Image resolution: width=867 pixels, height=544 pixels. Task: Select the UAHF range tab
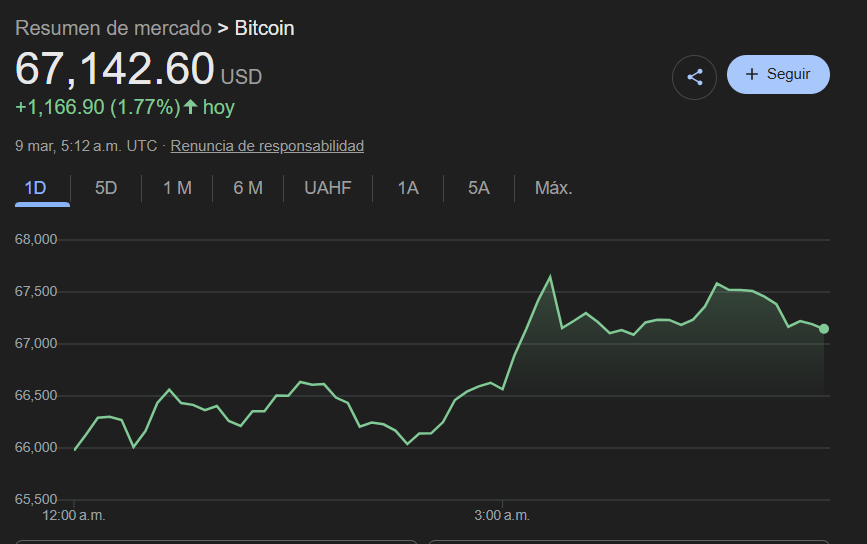point(328,188)
